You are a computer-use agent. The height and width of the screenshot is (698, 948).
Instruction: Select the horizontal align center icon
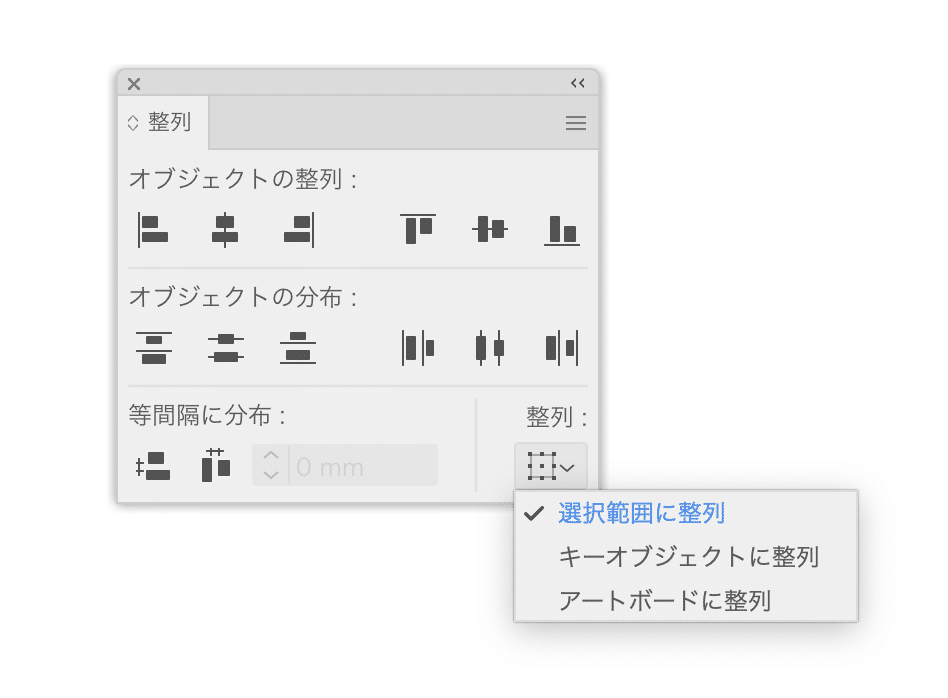pyautogui.click(x=225, y=229)
